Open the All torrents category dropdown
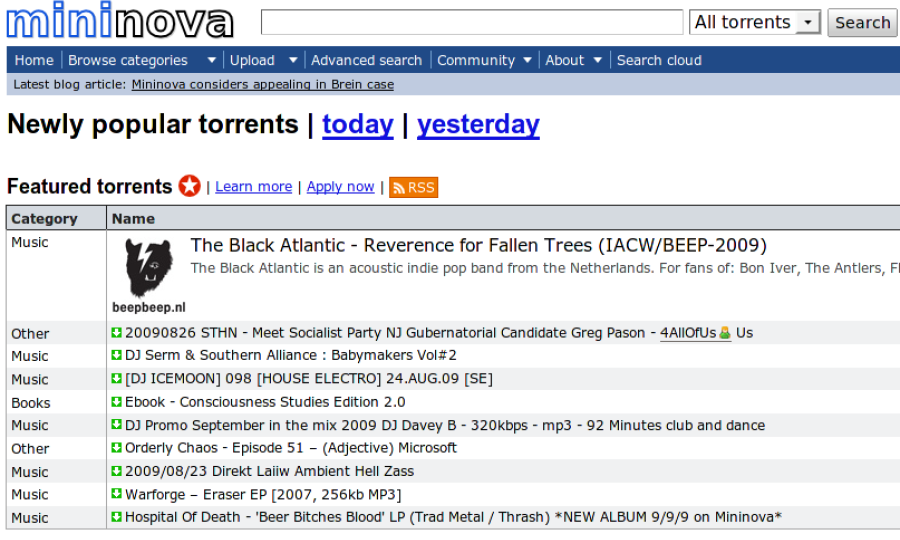900x540 pixels. [755, 22]
